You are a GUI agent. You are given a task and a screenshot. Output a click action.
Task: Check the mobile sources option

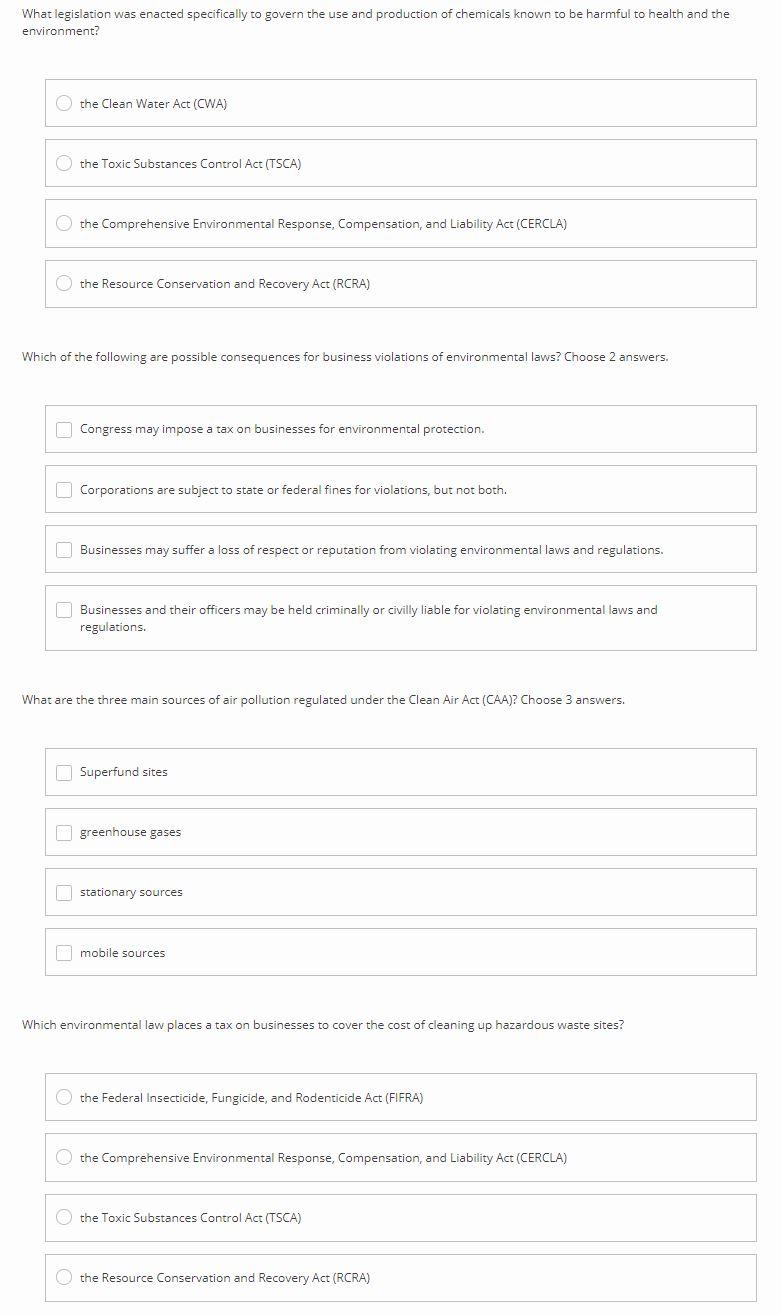tap(63, 952)
